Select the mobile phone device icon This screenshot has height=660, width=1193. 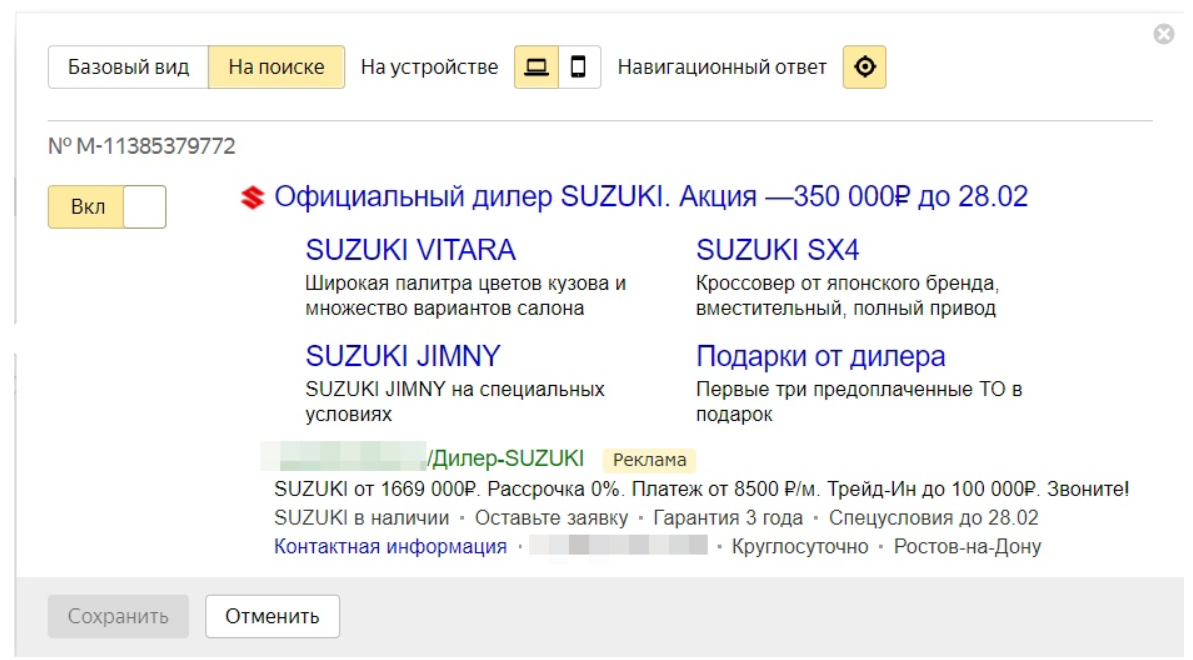(579, 67)
